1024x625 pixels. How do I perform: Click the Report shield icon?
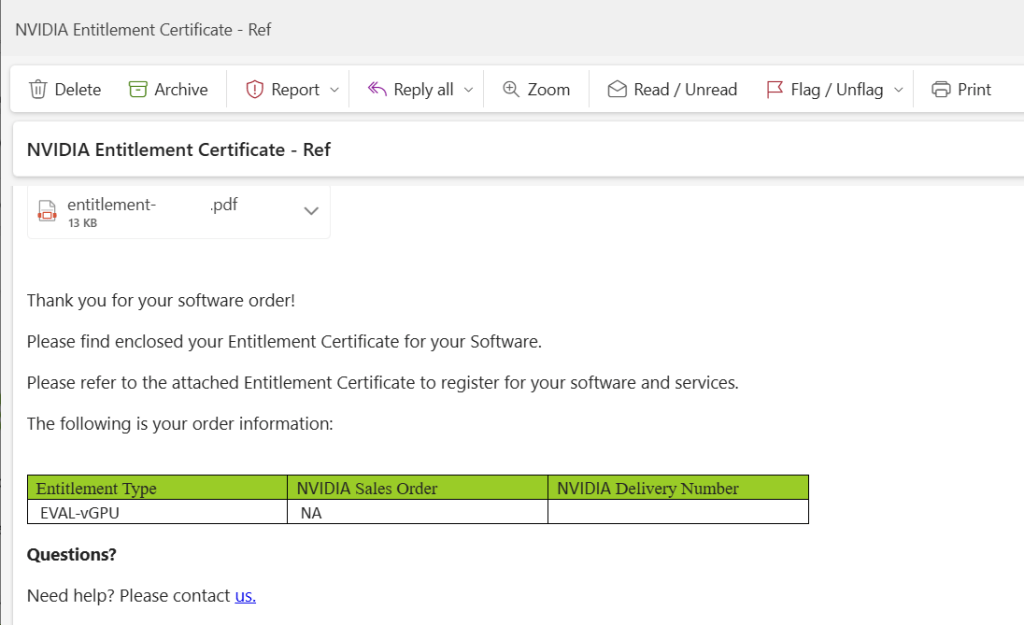click(255, 89)
